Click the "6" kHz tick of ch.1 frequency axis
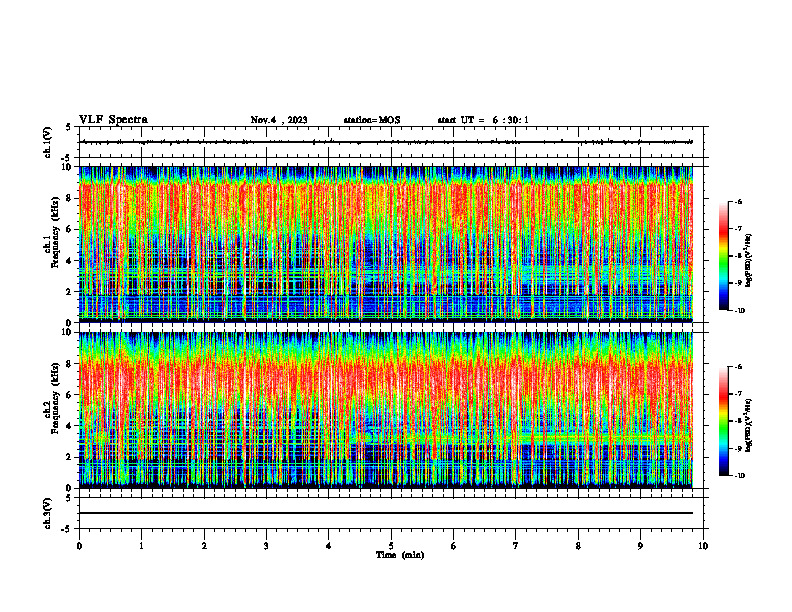 coord(70,229)
